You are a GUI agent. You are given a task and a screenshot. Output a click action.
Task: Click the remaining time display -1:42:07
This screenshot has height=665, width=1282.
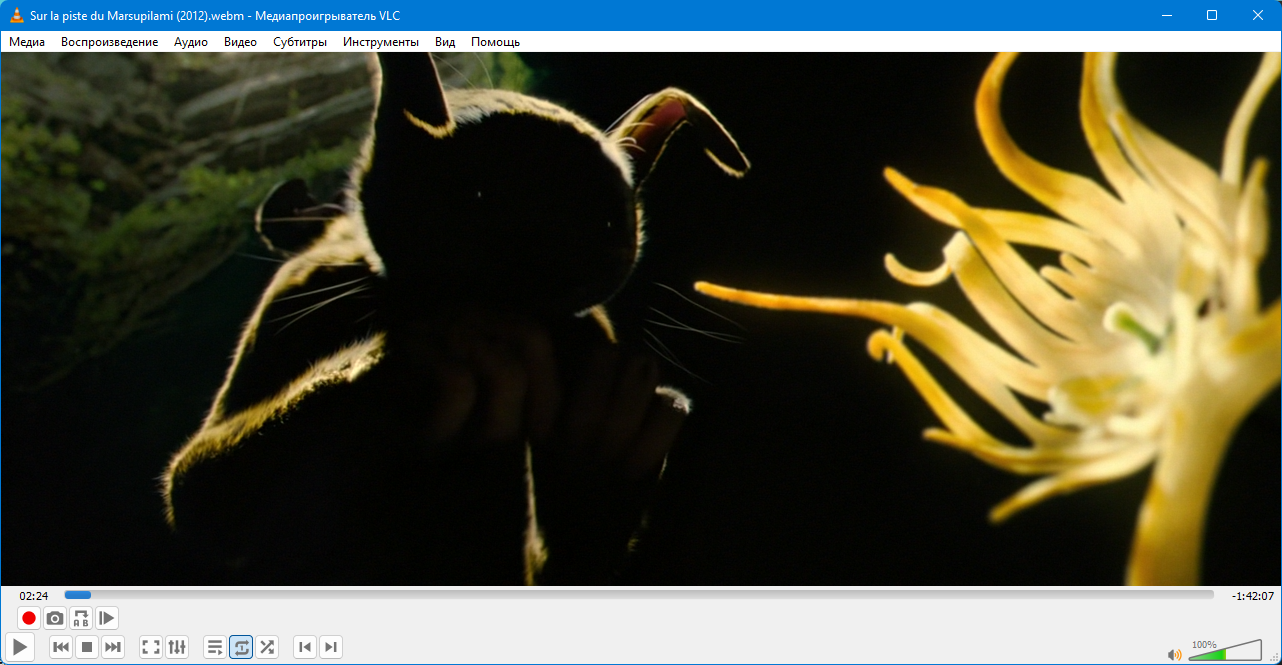pos(1252,596)
